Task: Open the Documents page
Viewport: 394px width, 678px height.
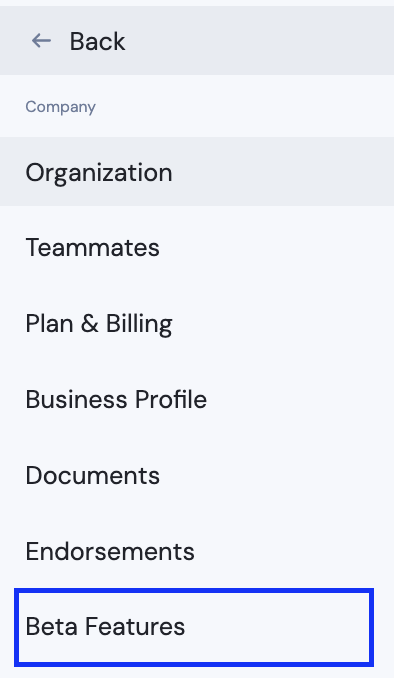Action: coord(197,475)
